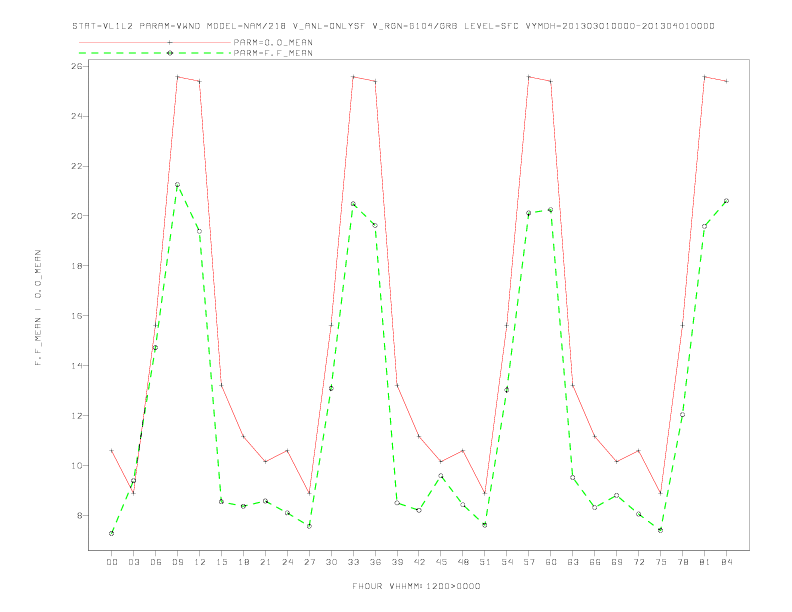Viewport: 792px width, 612px height.
Task: Click the x-axis tick label 39
Action: 397,562
